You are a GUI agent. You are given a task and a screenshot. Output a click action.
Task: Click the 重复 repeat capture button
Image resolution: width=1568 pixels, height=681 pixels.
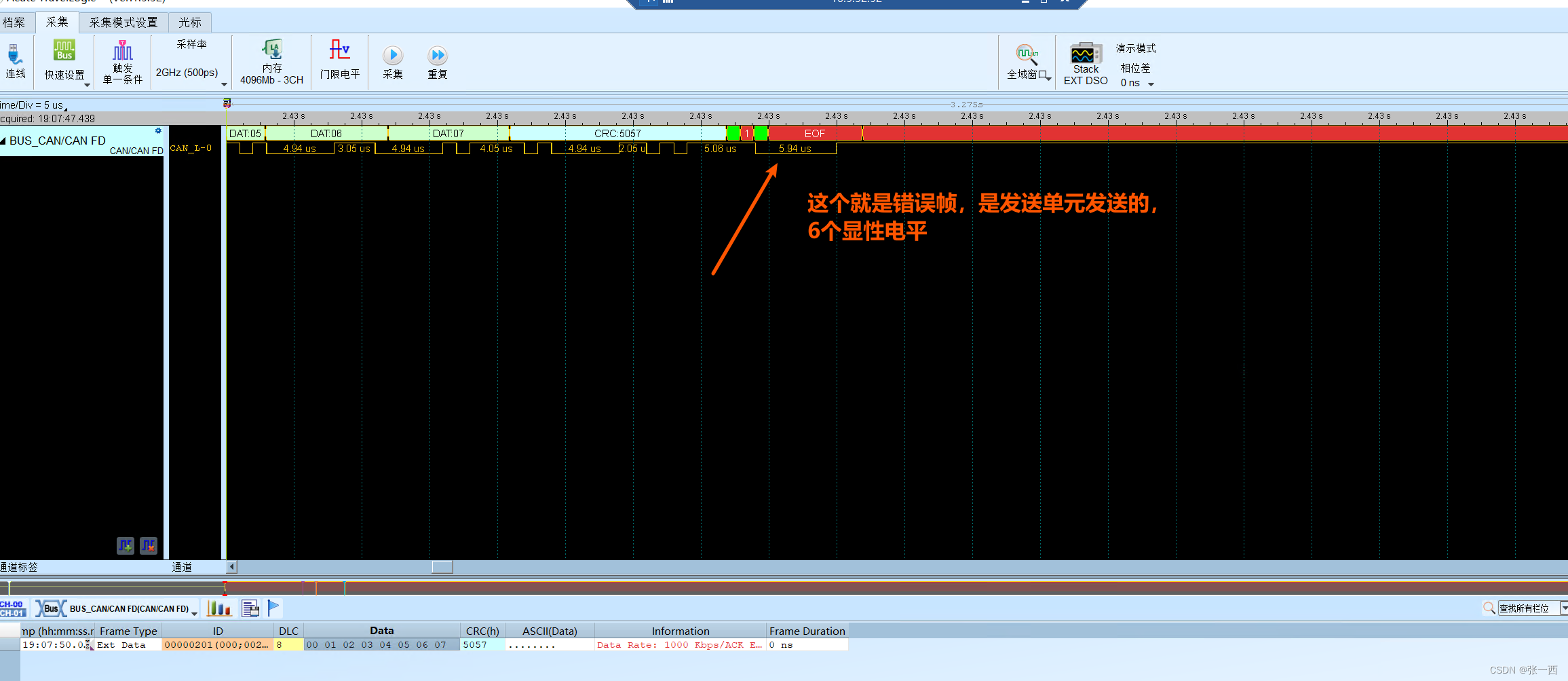tap(438, 55)
